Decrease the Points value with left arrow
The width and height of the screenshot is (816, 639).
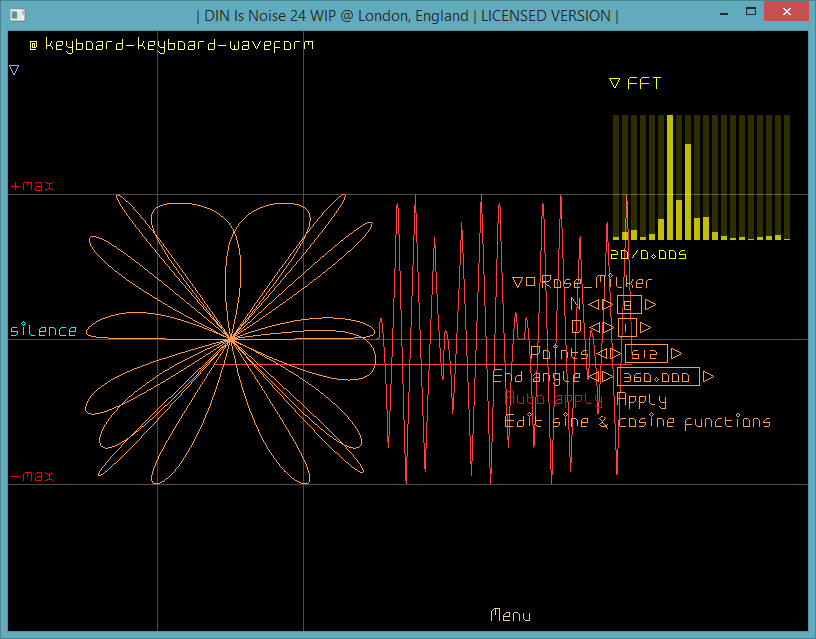pos(601,354)
